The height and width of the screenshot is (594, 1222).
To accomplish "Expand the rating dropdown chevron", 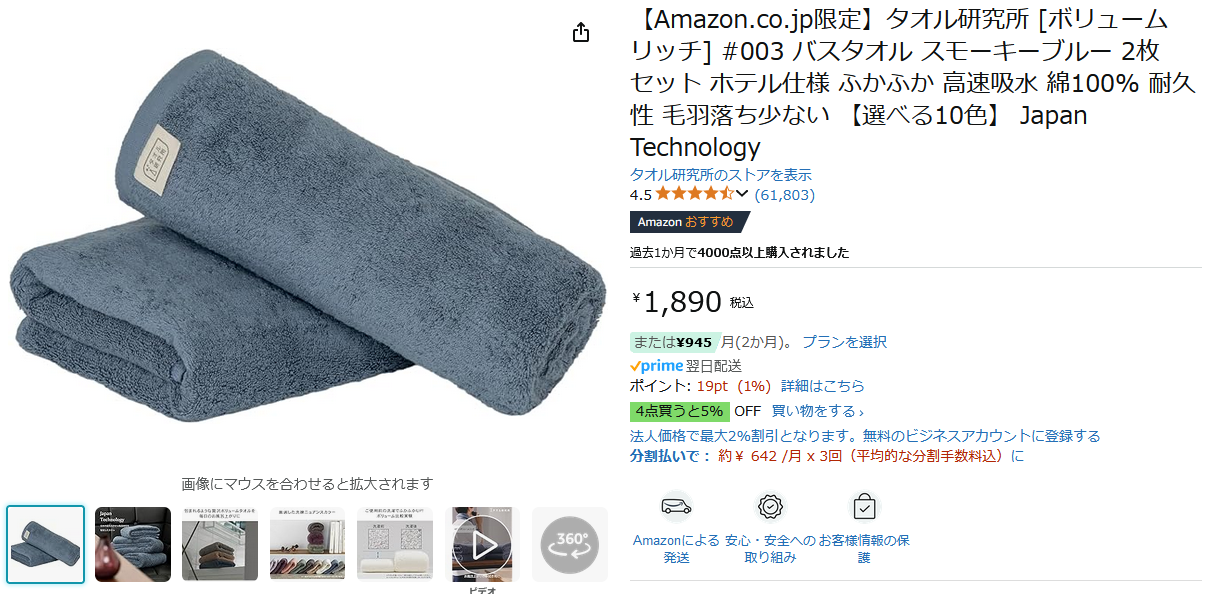I will click(742, 194).
